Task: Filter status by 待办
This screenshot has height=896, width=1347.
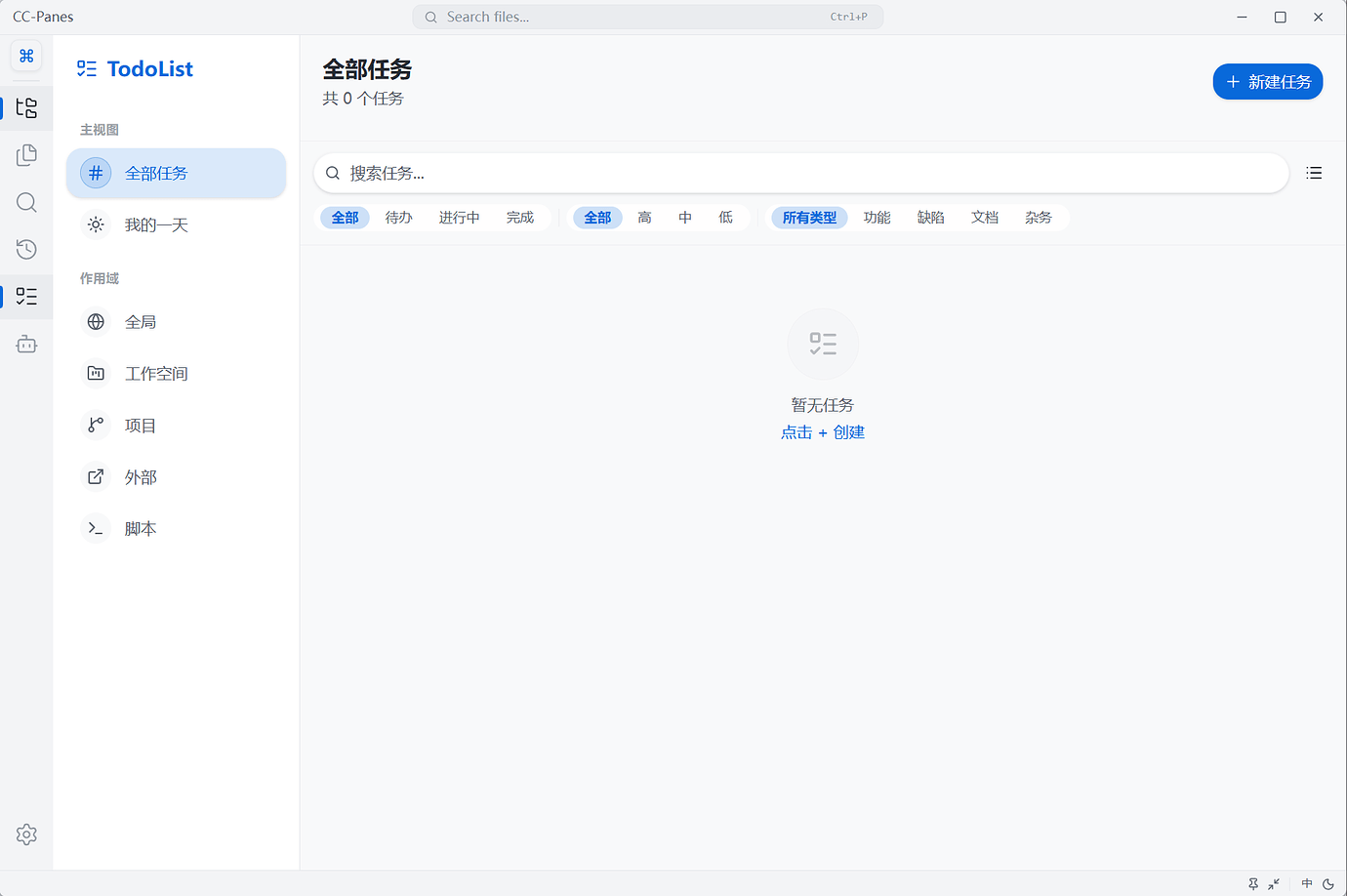Action: [398, 218]
